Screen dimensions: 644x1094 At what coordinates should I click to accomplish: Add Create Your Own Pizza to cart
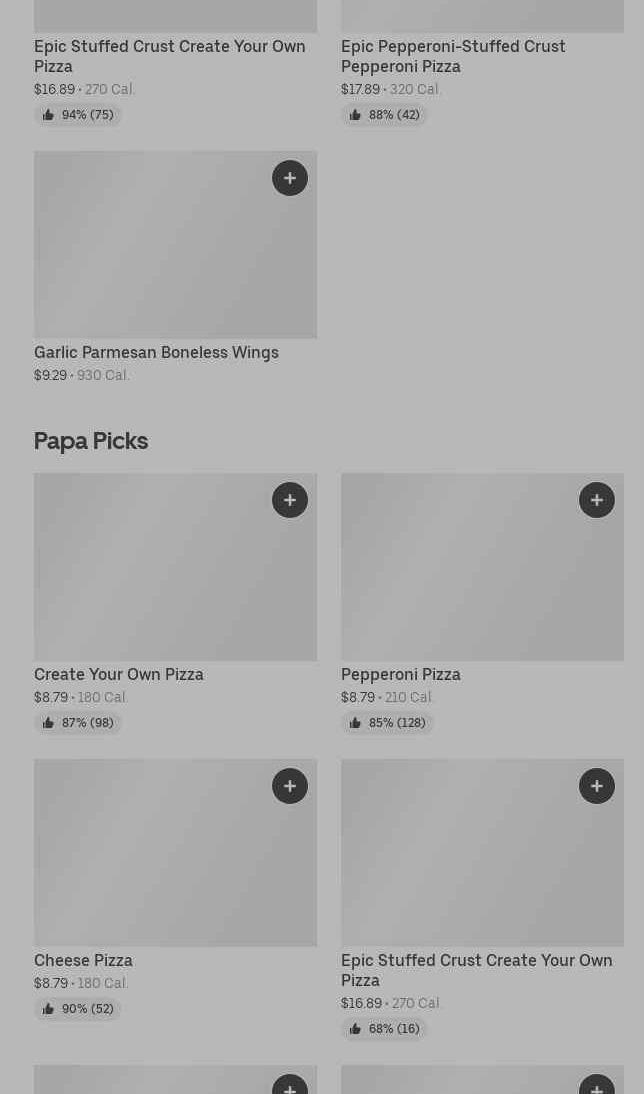click(x=290, y=500)
